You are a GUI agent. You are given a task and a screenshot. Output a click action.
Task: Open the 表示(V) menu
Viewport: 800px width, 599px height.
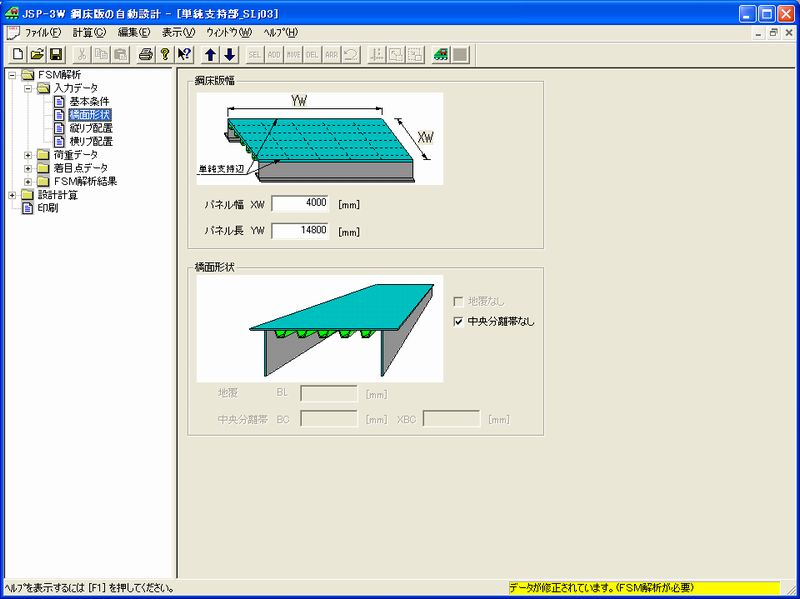(179, 32)
